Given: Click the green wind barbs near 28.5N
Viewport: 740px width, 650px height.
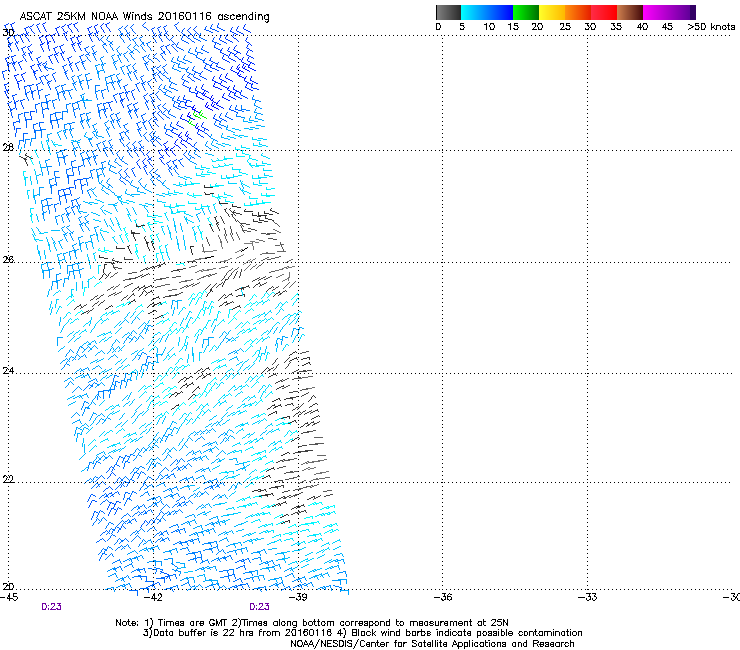Looking at the screenshot, I should click(197, 117).
